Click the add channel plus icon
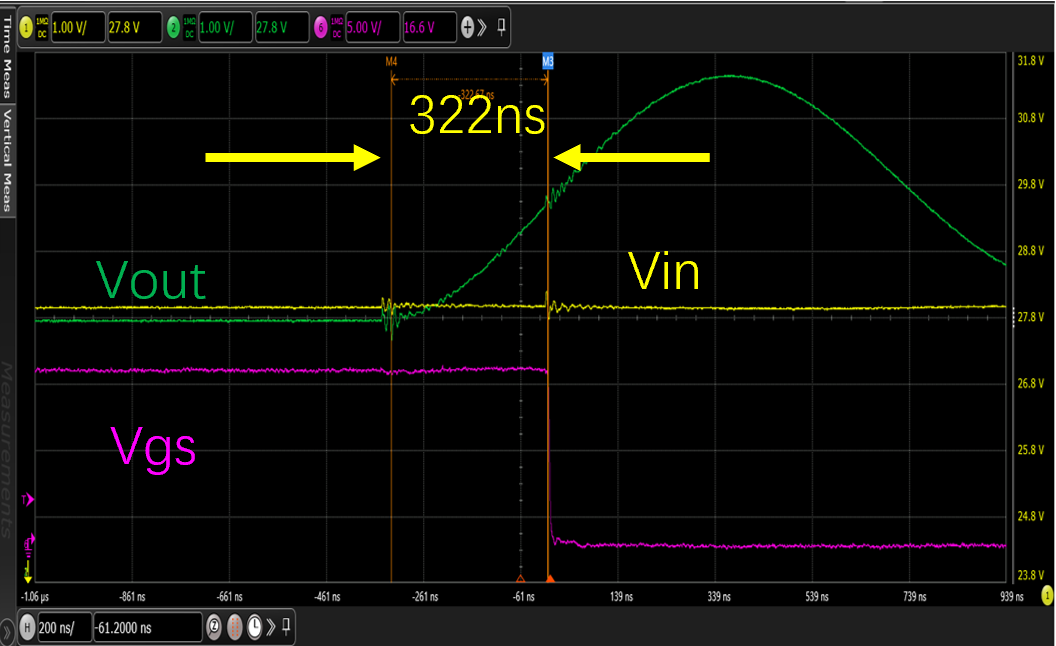Viewport: 1056px width, 646px height. [x=467, y=28]
